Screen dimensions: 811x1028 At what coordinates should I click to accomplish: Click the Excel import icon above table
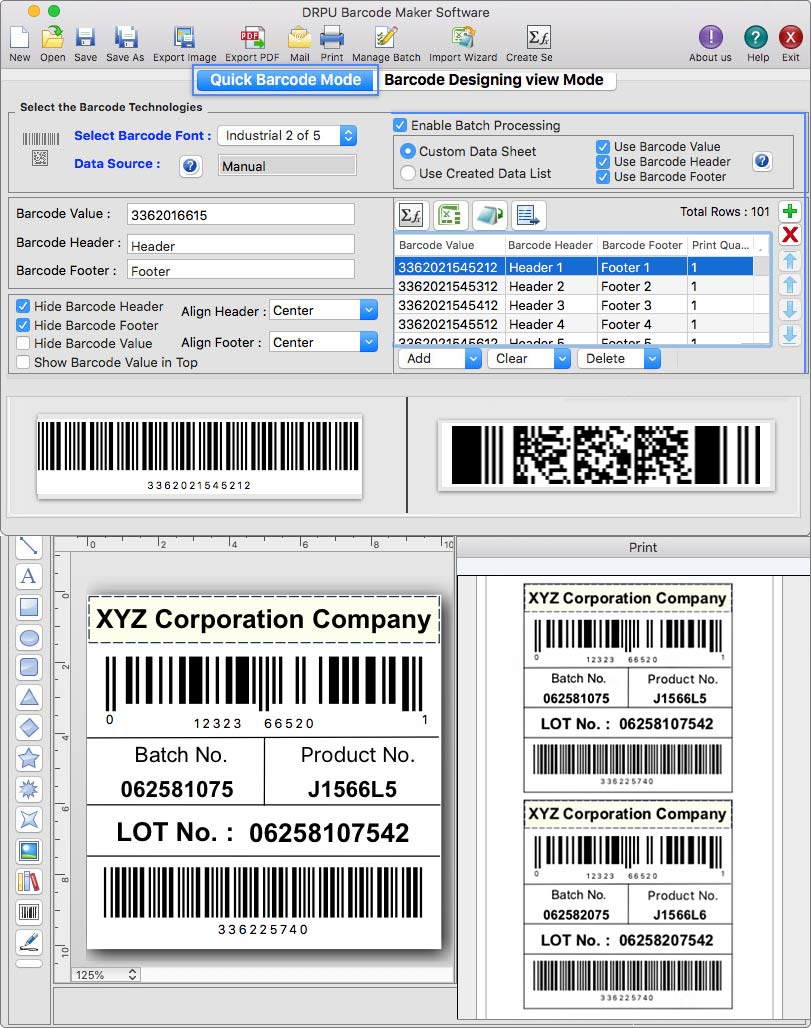(x=450, y=215)
